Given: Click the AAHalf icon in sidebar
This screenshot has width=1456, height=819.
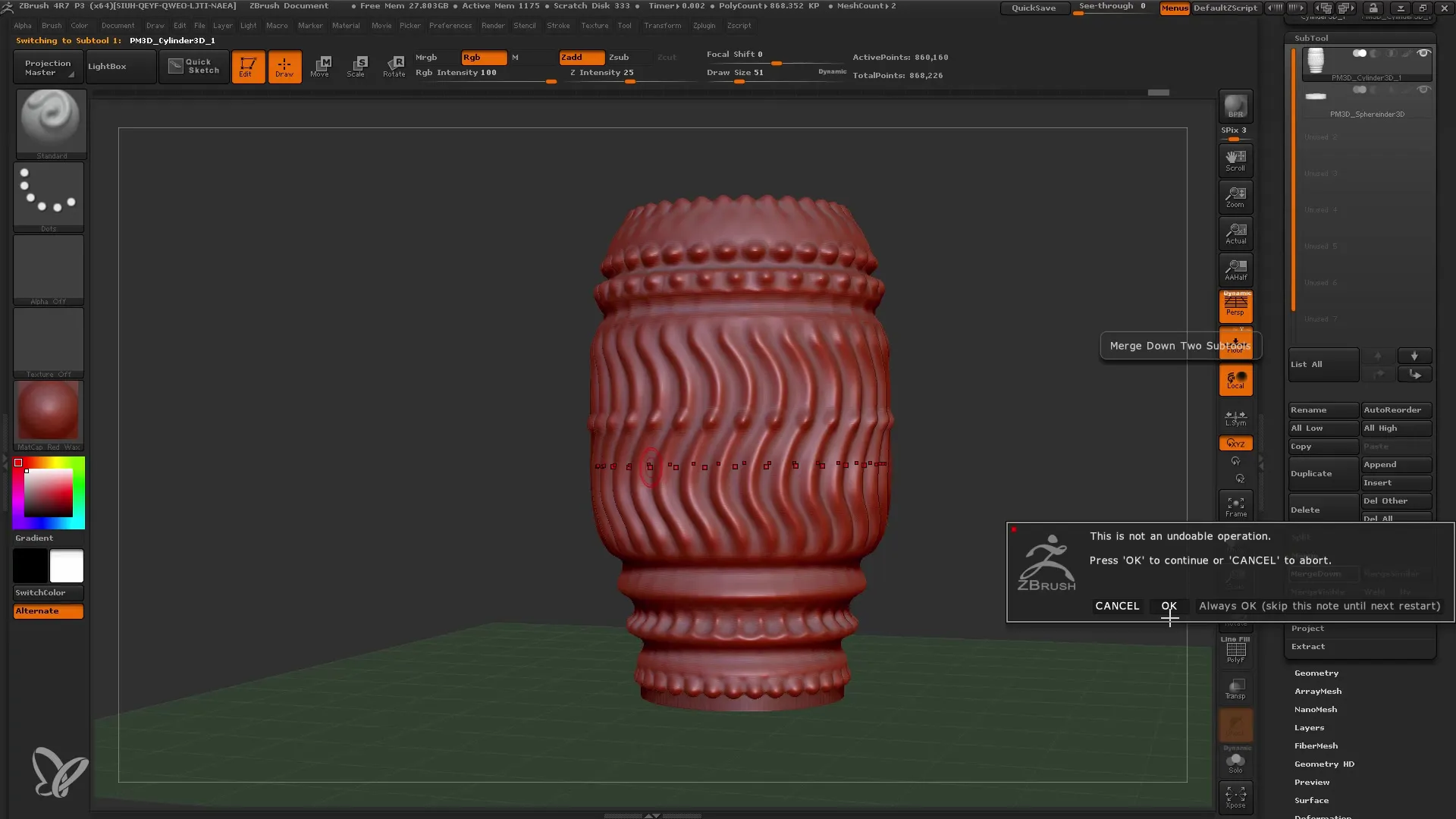Looking at the screenshot, I should [1235, 270].
